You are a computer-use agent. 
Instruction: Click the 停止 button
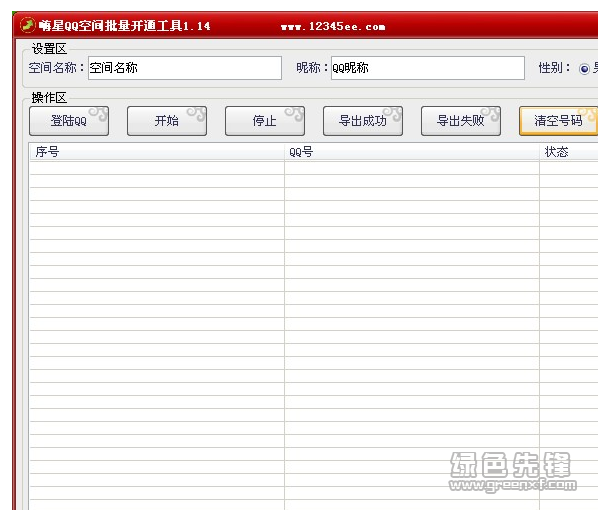click(265, 121)
